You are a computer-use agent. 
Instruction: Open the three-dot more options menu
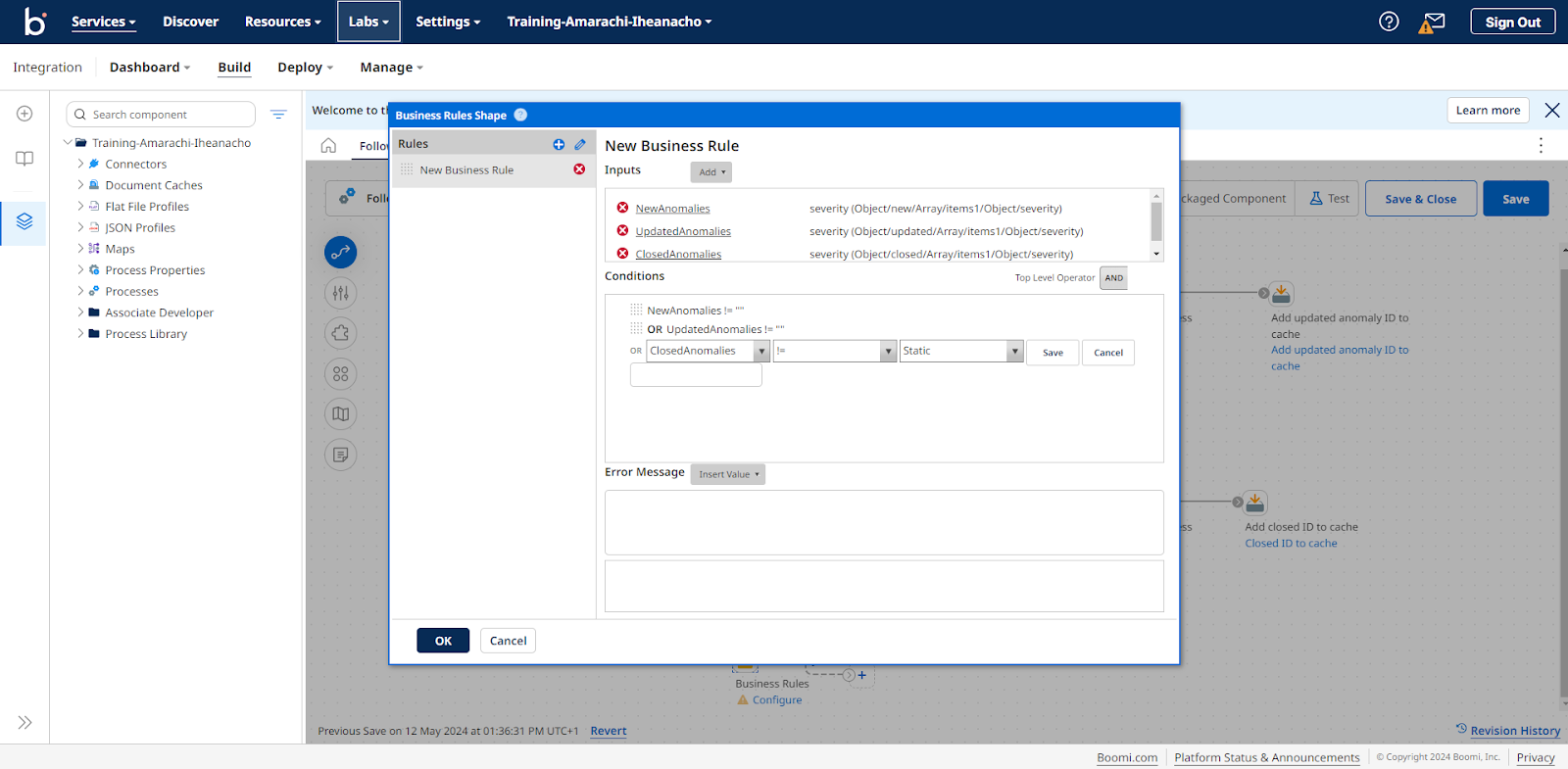point(1541,145)
